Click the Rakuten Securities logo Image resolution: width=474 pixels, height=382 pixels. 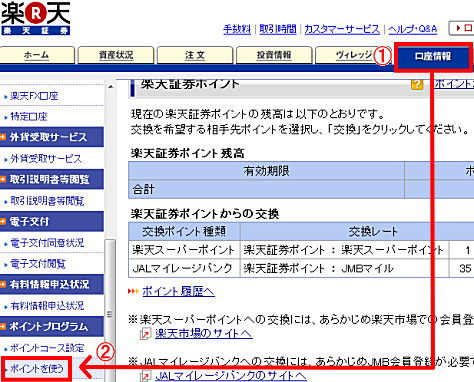click(35, 18)
